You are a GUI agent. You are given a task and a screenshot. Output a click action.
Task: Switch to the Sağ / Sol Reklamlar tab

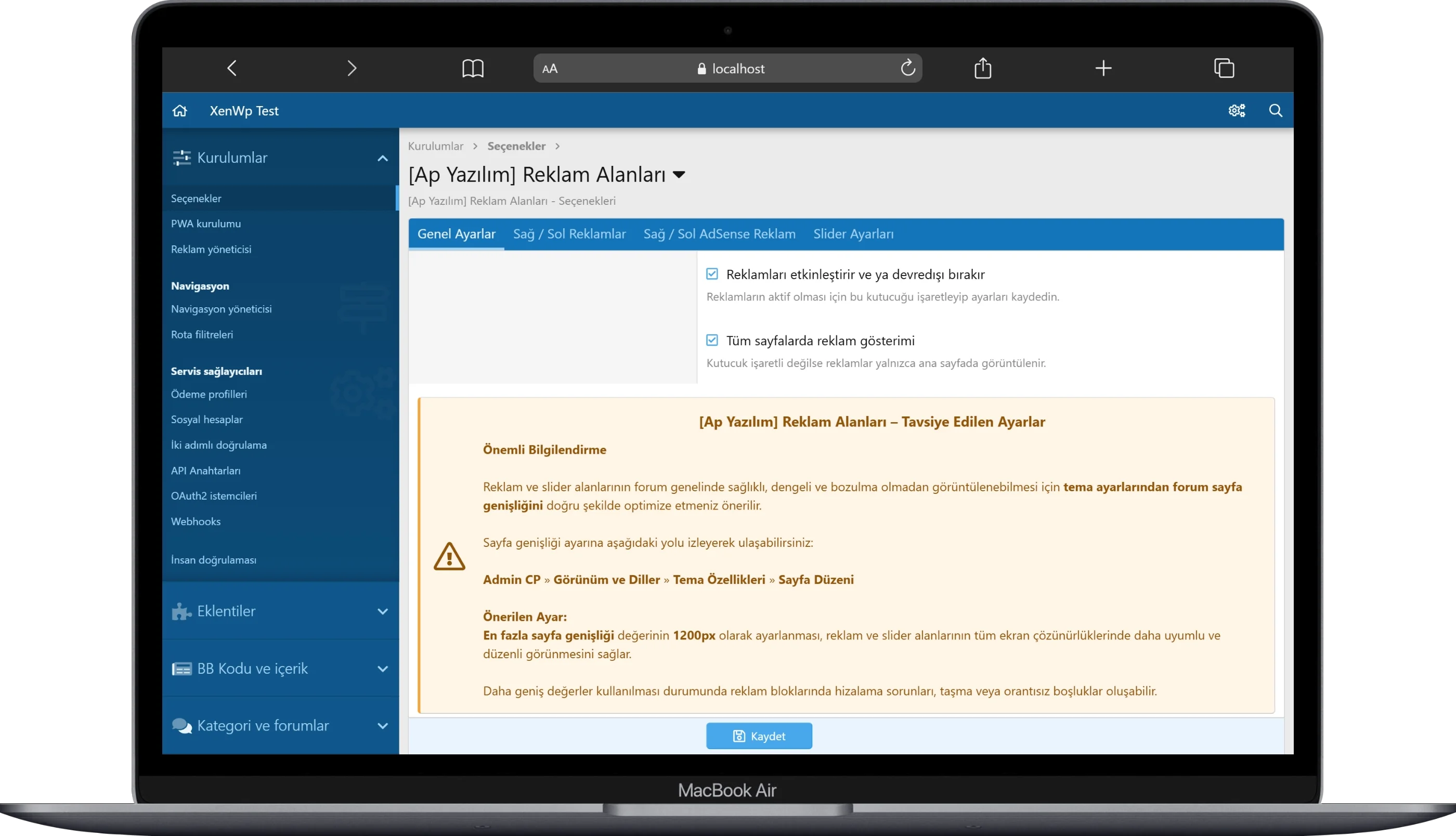pos(569,234)
